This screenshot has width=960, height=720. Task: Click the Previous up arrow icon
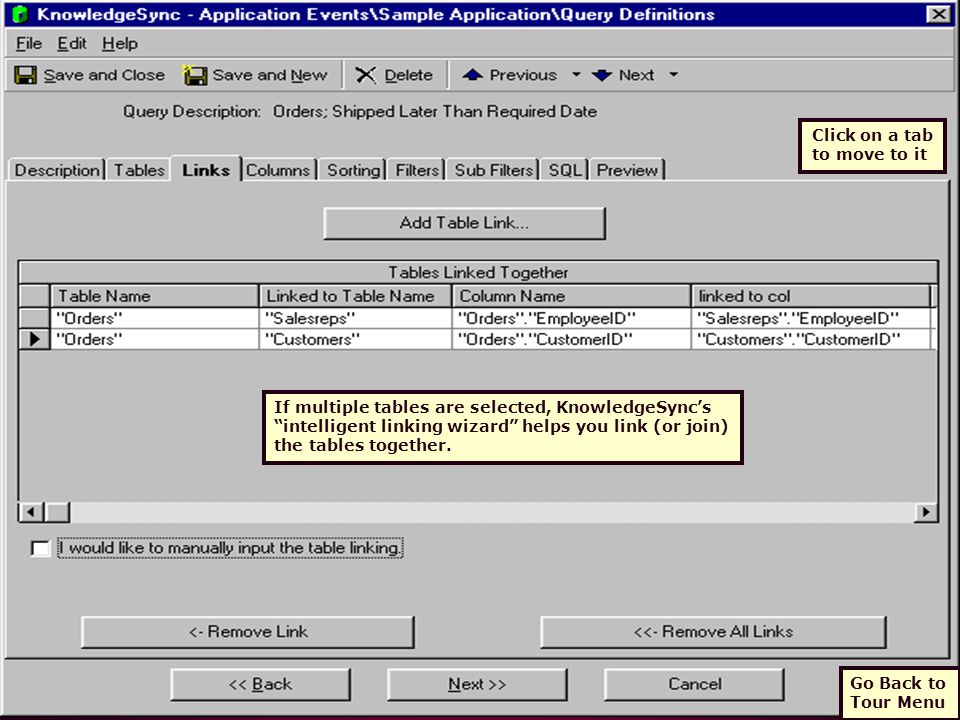click(473, 75)
